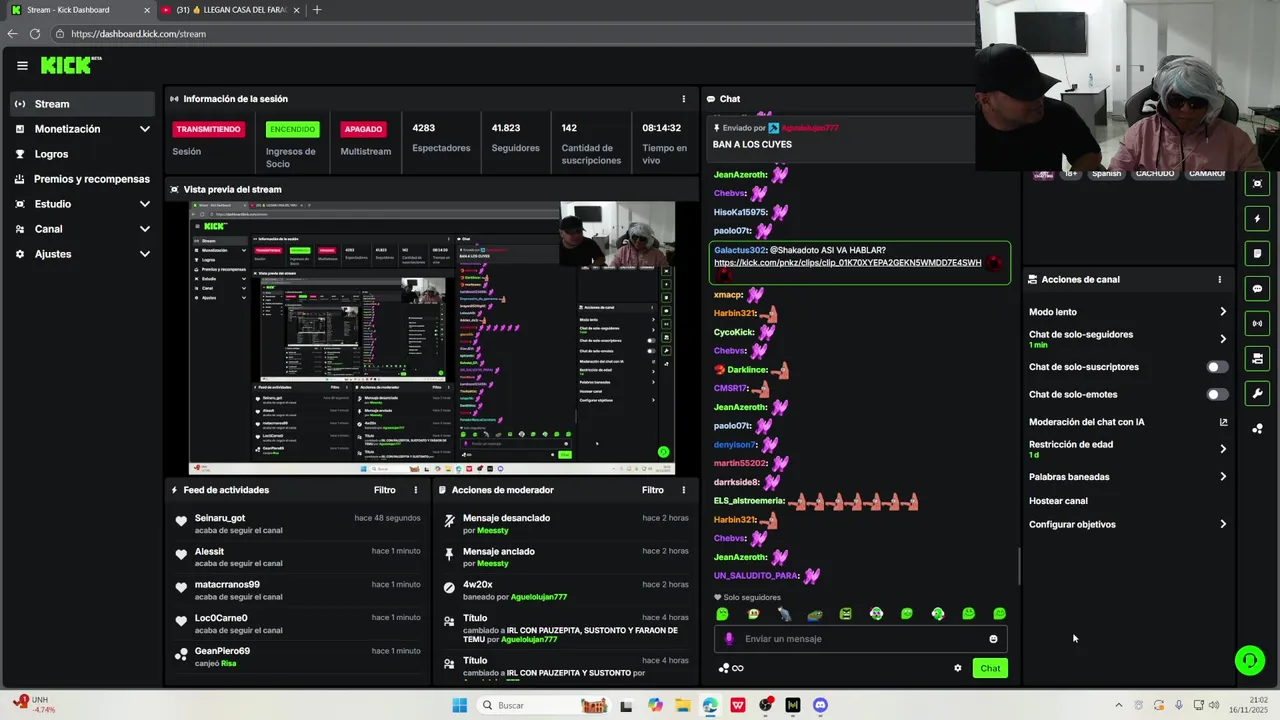The height and width of the screenshot is (720, 1280).
Task: Open Acciones de canal three-dot menu
Action: (1219, 280)
